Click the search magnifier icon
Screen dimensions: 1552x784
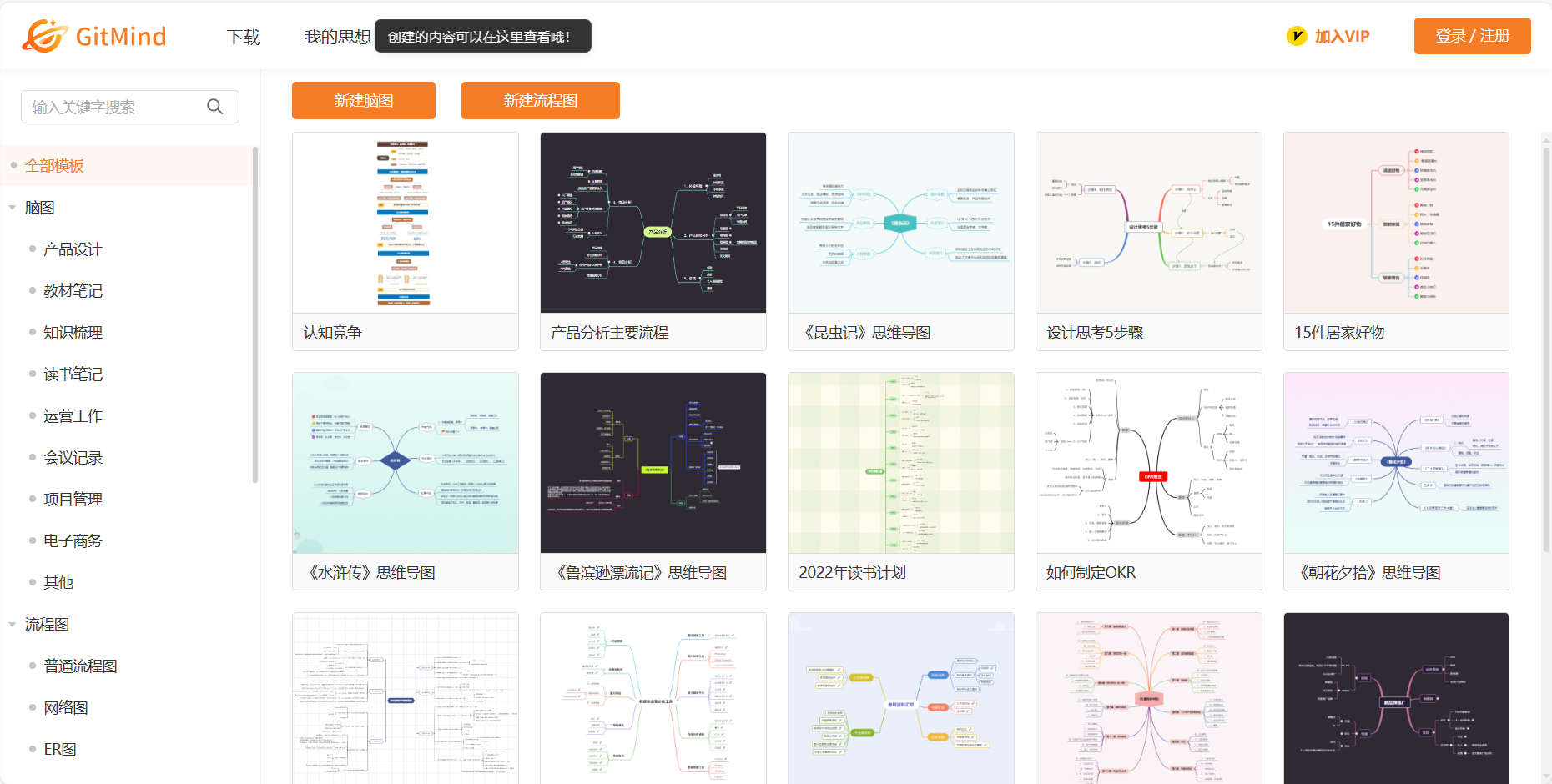[214, 107]
